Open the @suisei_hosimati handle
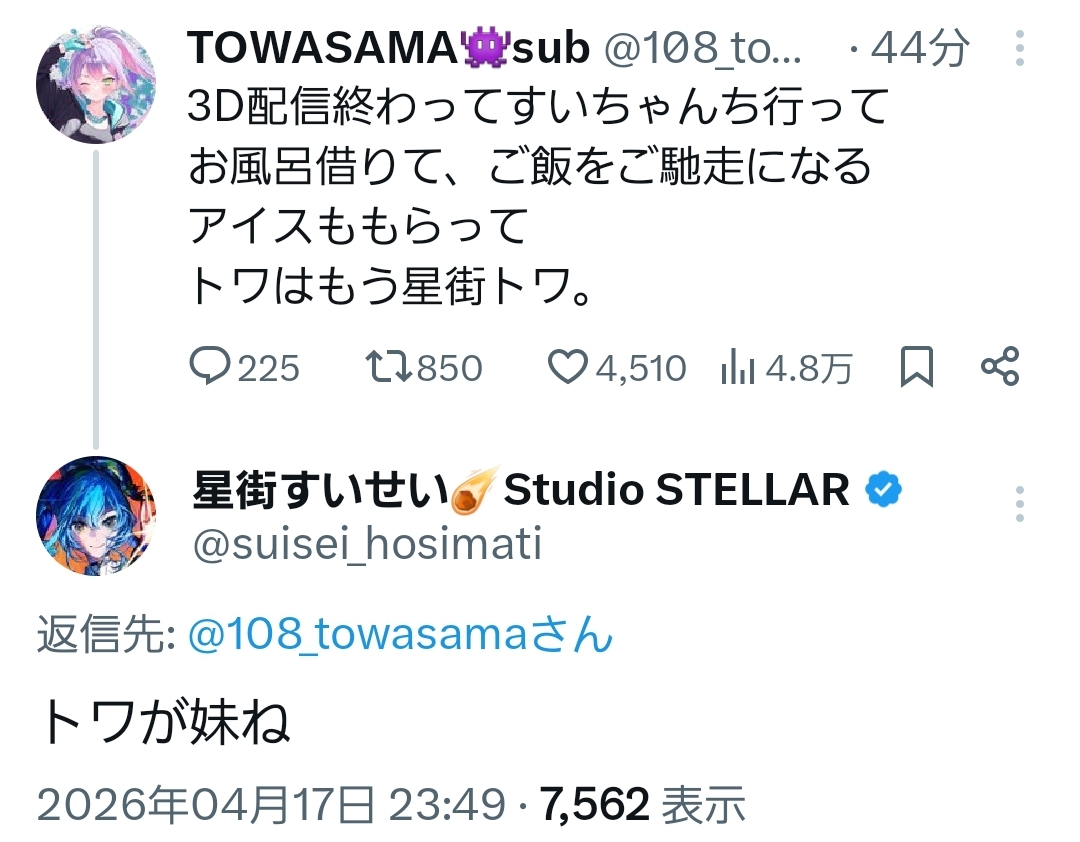This screenshot has height=842, width=1080. point(366,544)
